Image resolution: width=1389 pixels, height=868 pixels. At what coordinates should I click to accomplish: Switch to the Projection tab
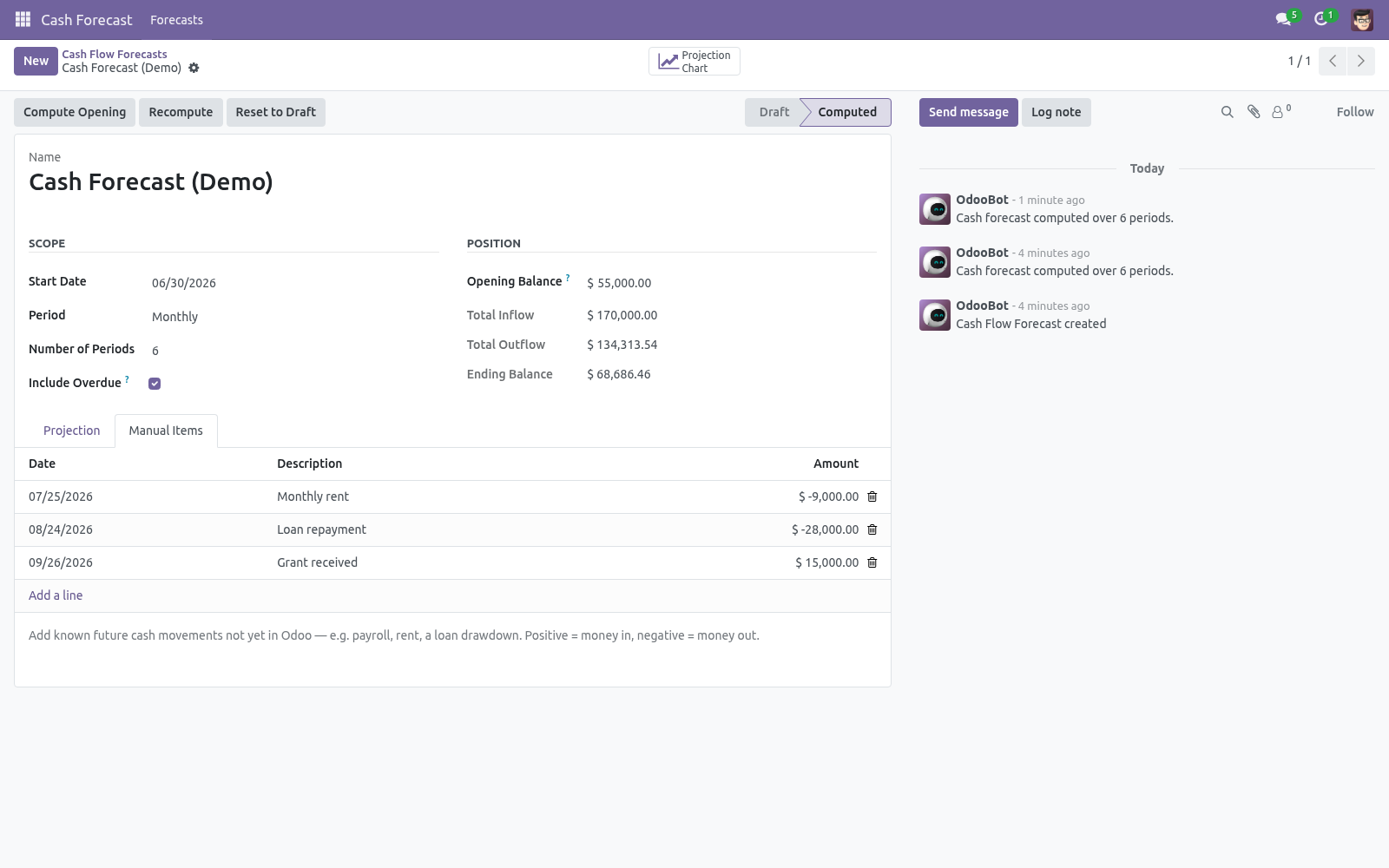pyautogui.click(x=72, y=431)
